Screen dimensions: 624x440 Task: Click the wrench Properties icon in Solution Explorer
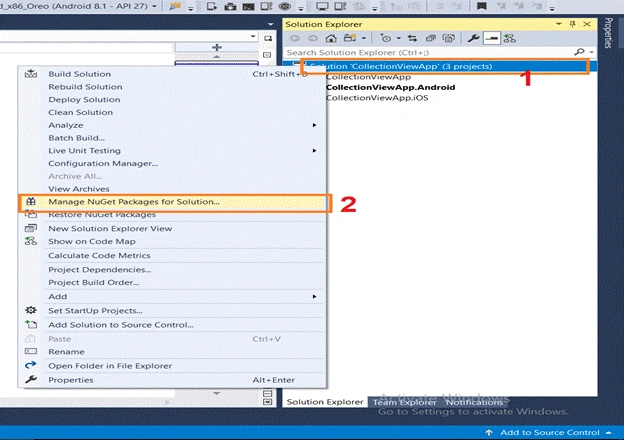473,38
